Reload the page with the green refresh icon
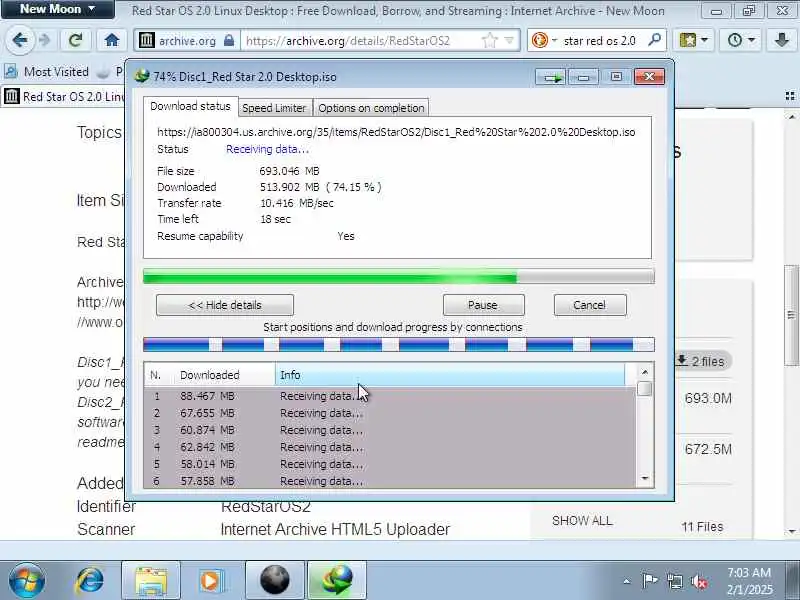Image resolution: width=800 pixels, height=600 pixels. pyautogui.click(x=76, y=40)
